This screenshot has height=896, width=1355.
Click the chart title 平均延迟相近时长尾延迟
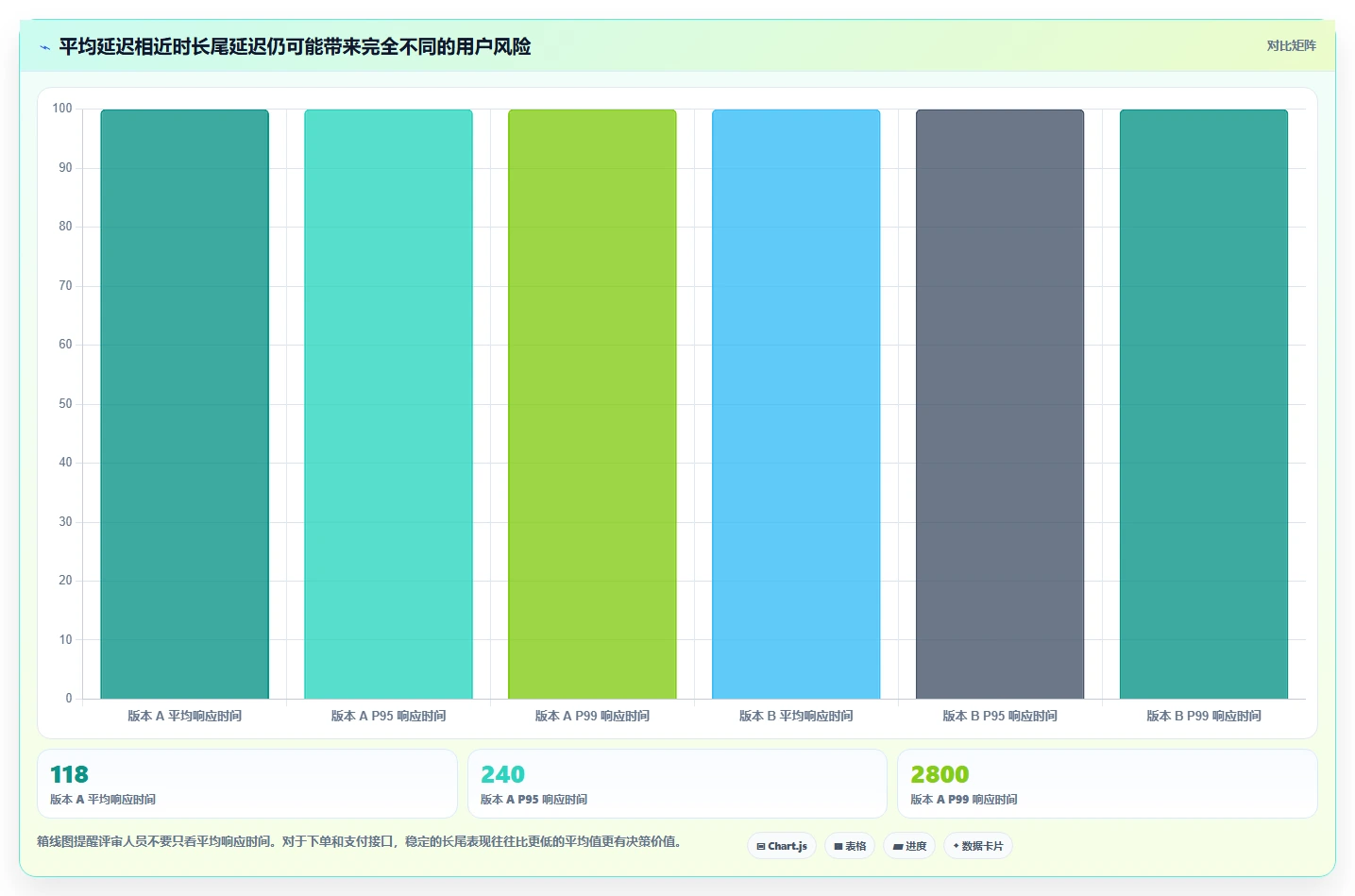pos(295,47)
